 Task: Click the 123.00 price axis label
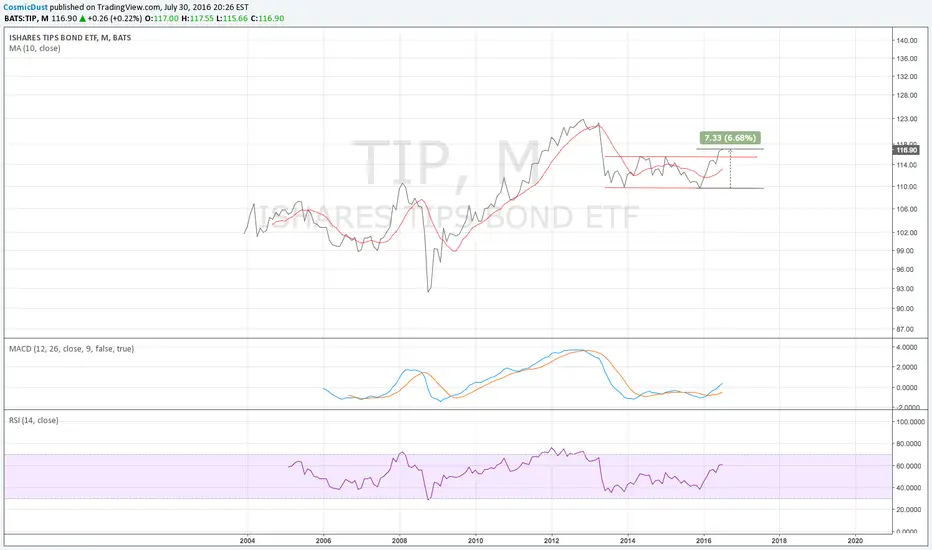[x=907, y=119]
